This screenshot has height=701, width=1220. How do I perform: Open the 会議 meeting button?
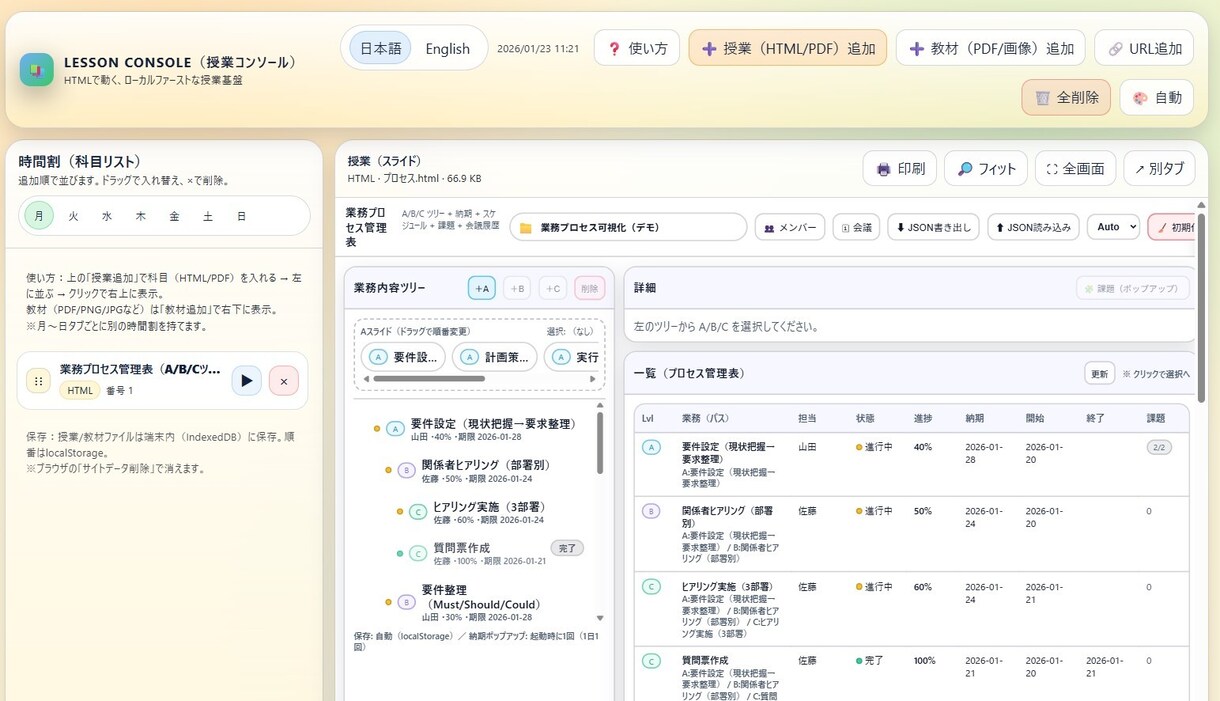click(856, 227)
